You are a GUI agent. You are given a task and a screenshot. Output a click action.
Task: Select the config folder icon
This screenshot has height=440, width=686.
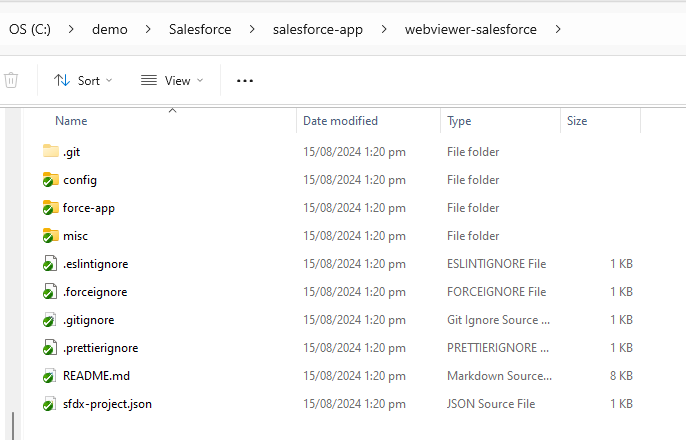click(51, 179)
